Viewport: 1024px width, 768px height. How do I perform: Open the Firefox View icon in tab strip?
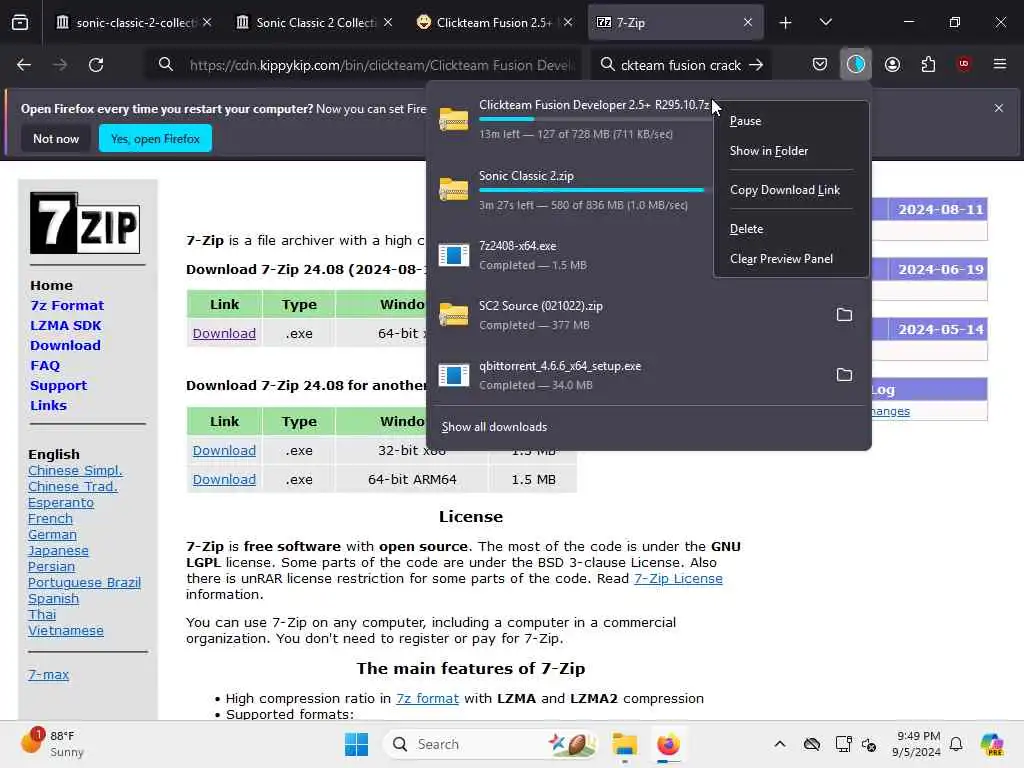(20, 23)
